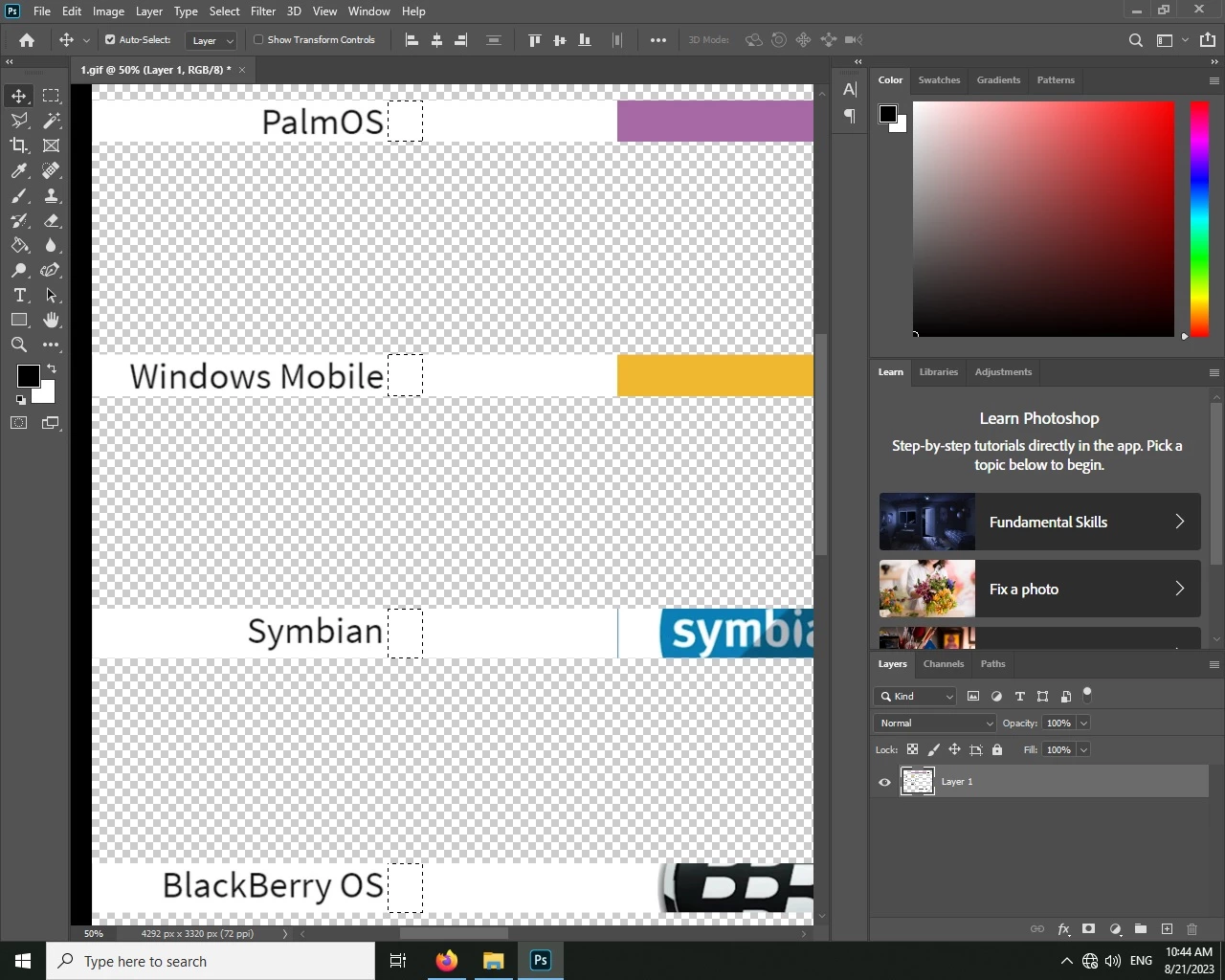
Task: Select the Move tool
Action: (x=19, y=96)
